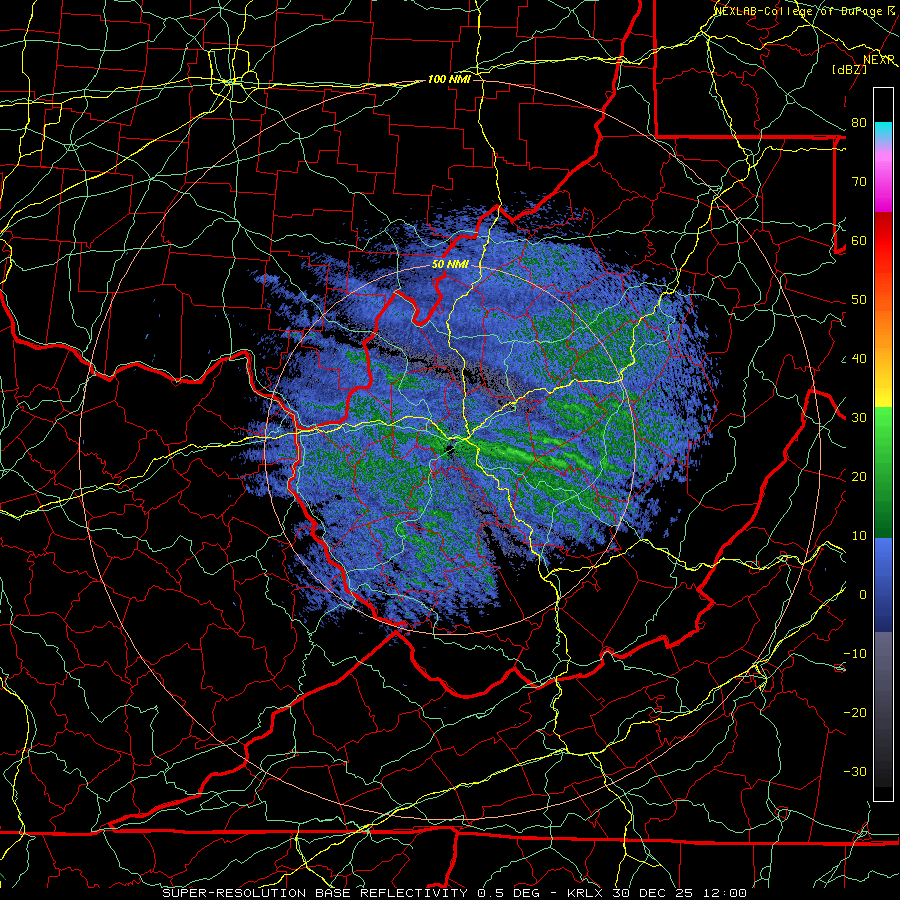Click the "[dBZ]" unit label
The image size is (900, 900).
pos(849,69)
